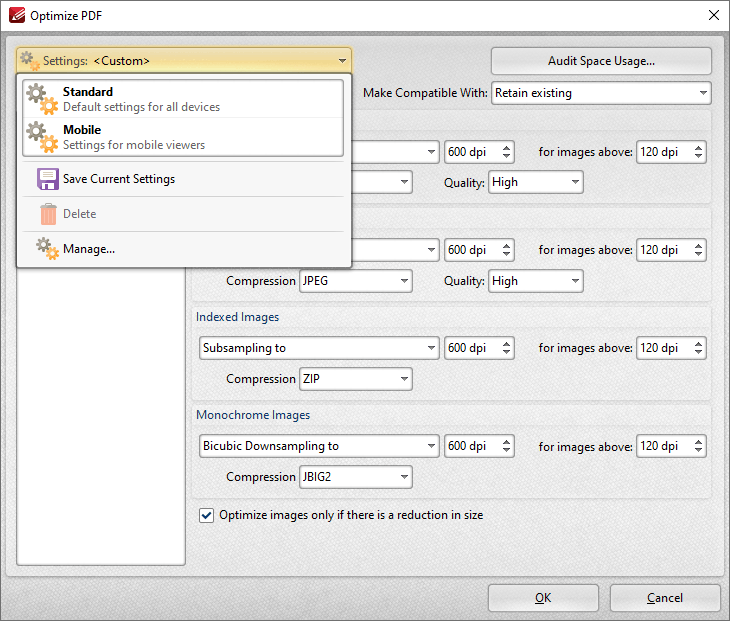Open Manage... settings presets
This screenshot has height=621, width=730.
(183, 249)
